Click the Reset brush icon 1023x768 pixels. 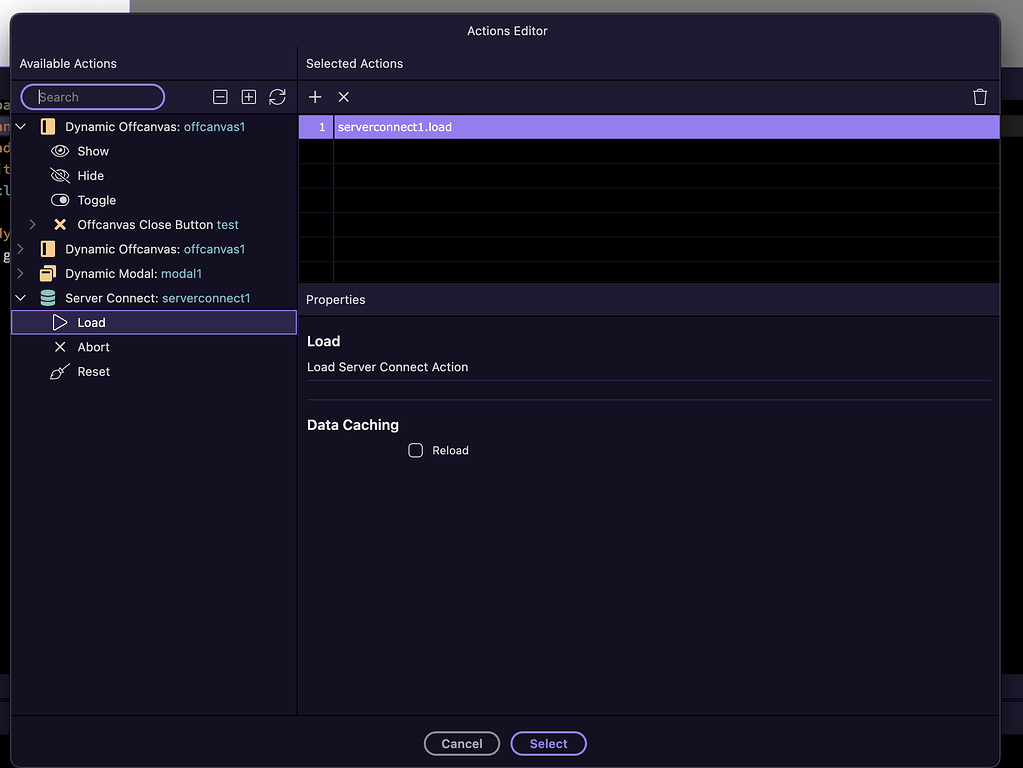pos(60,371)
